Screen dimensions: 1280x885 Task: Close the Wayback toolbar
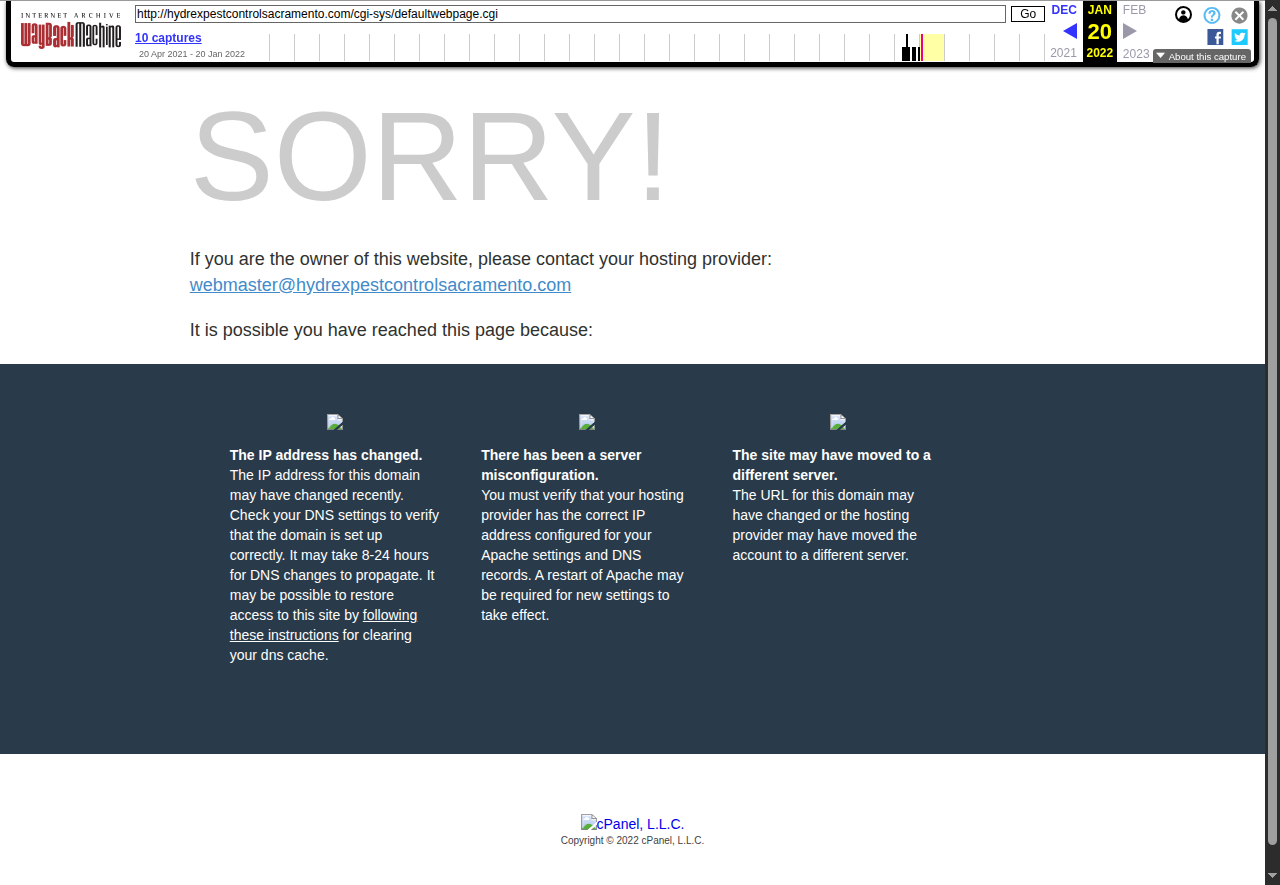(x=1239, y=15)
